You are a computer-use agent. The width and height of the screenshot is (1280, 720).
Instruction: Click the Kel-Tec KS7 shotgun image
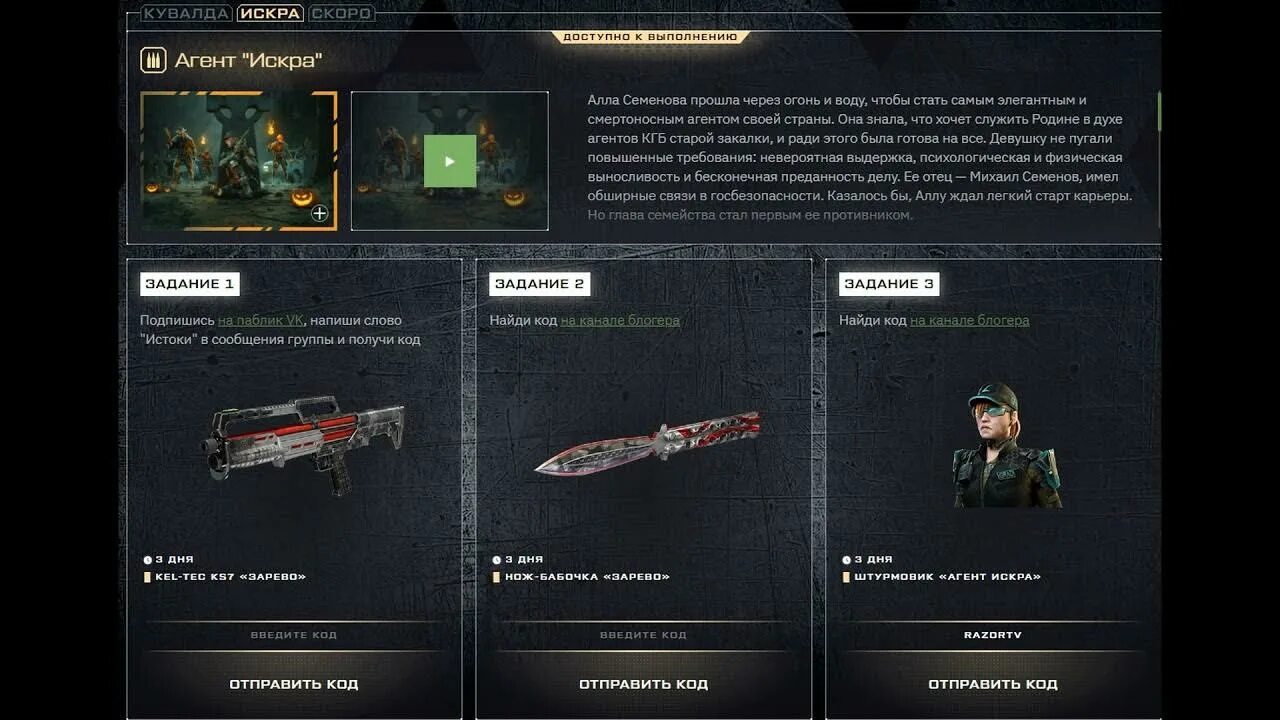[304, 441]
